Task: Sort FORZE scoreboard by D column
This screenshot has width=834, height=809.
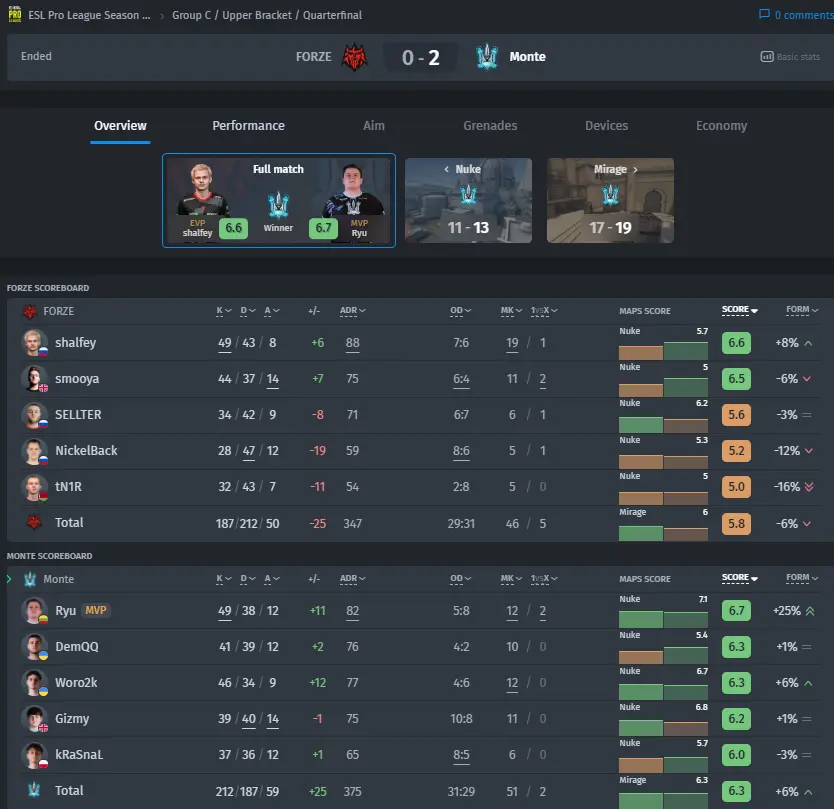Action: pos(247,311)
